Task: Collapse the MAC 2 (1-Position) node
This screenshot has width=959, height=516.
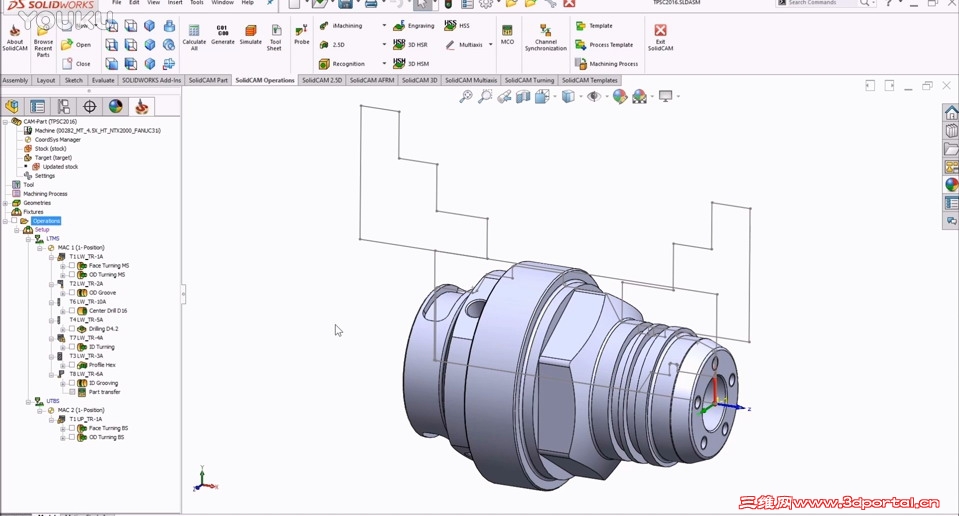Action: 40,411
